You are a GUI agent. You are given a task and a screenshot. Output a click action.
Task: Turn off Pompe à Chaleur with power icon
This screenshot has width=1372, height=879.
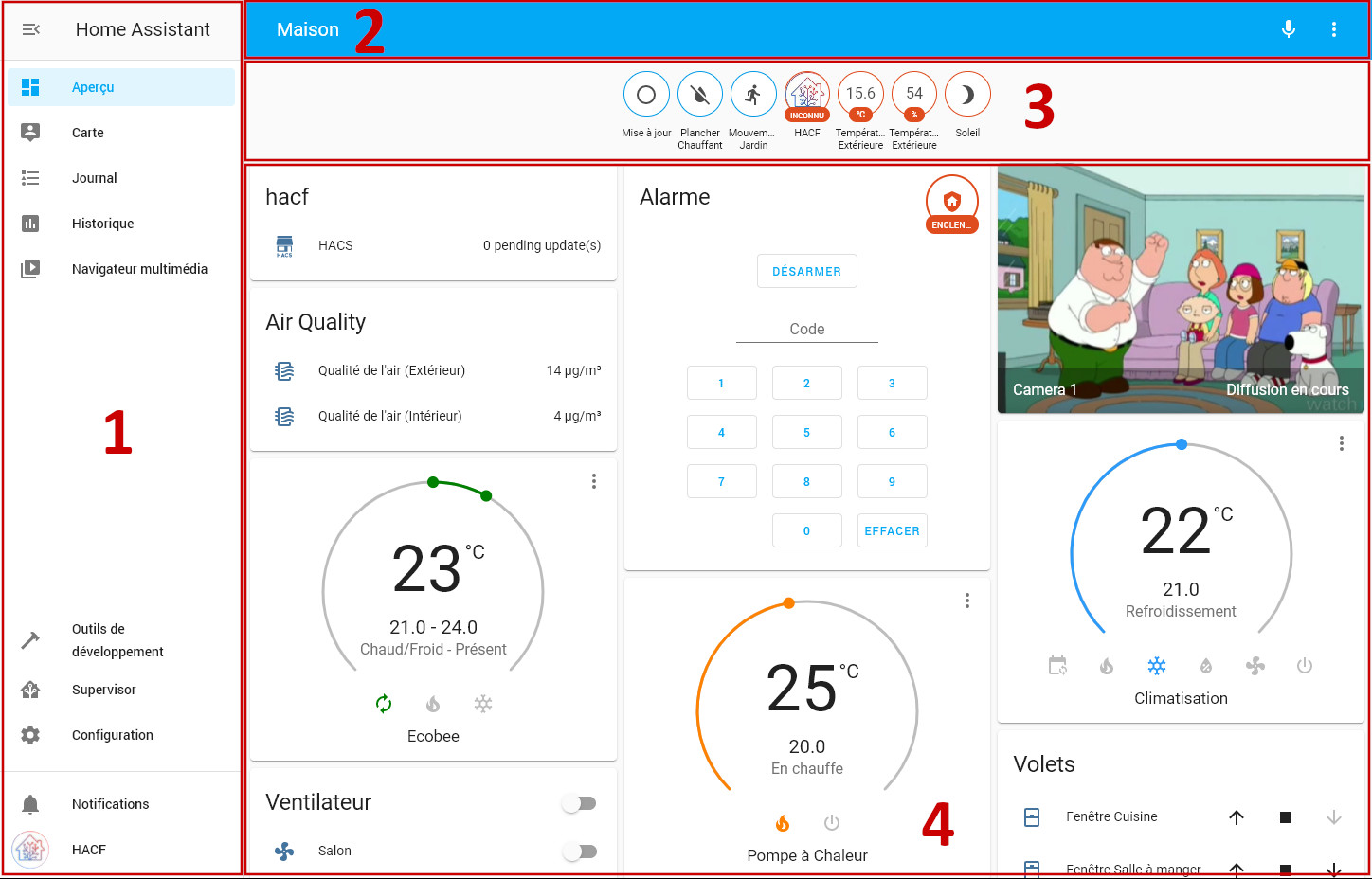832,823
